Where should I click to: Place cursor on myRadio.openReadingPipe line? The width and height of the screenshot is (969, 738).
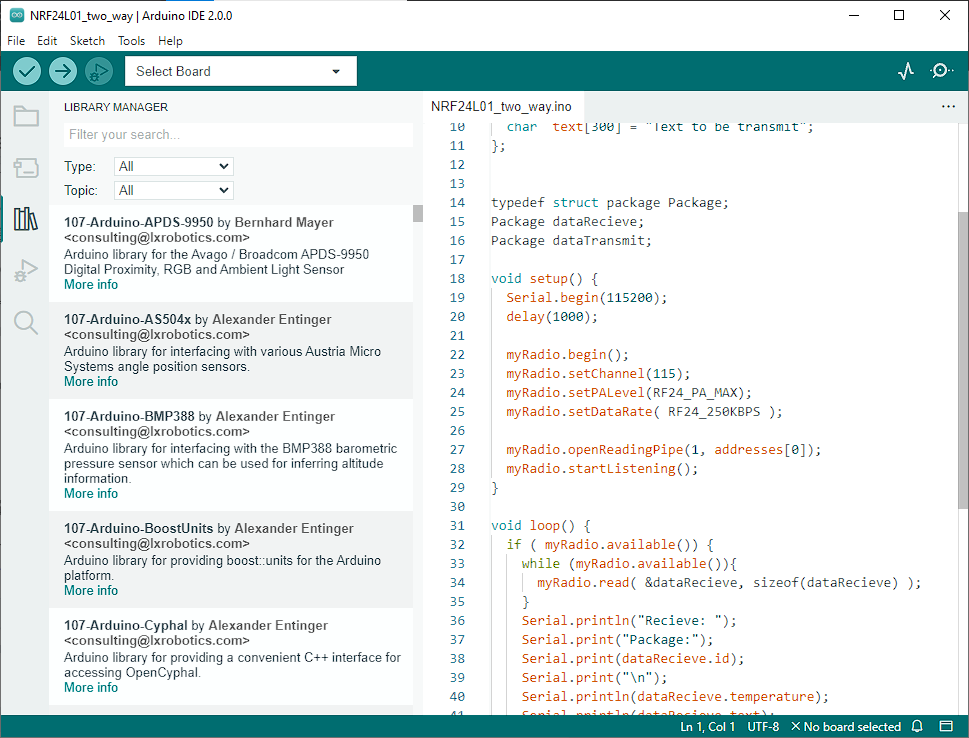coord(664,450)
